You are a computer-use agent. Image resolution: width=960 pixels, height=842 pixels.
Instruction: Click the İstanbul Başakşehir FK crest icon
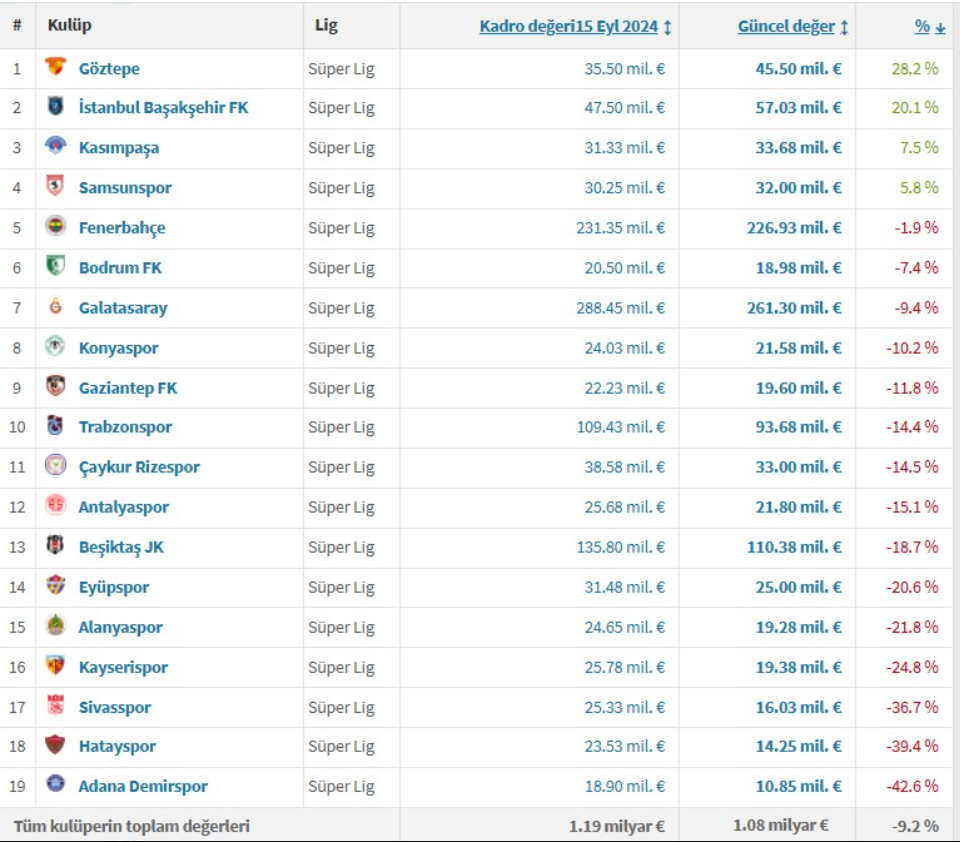point(56,106)
